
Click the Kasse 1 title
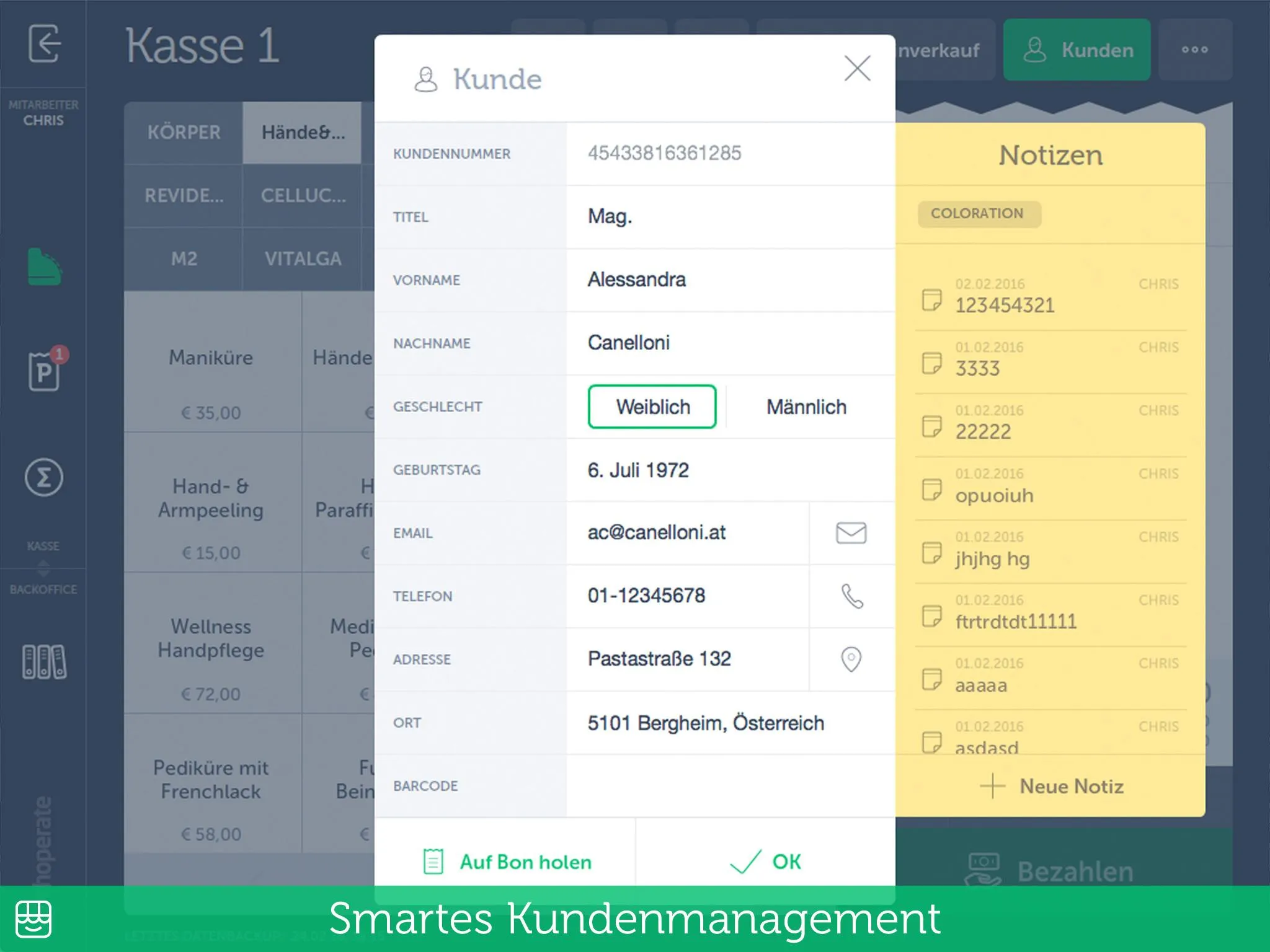[x=202, y=46]
